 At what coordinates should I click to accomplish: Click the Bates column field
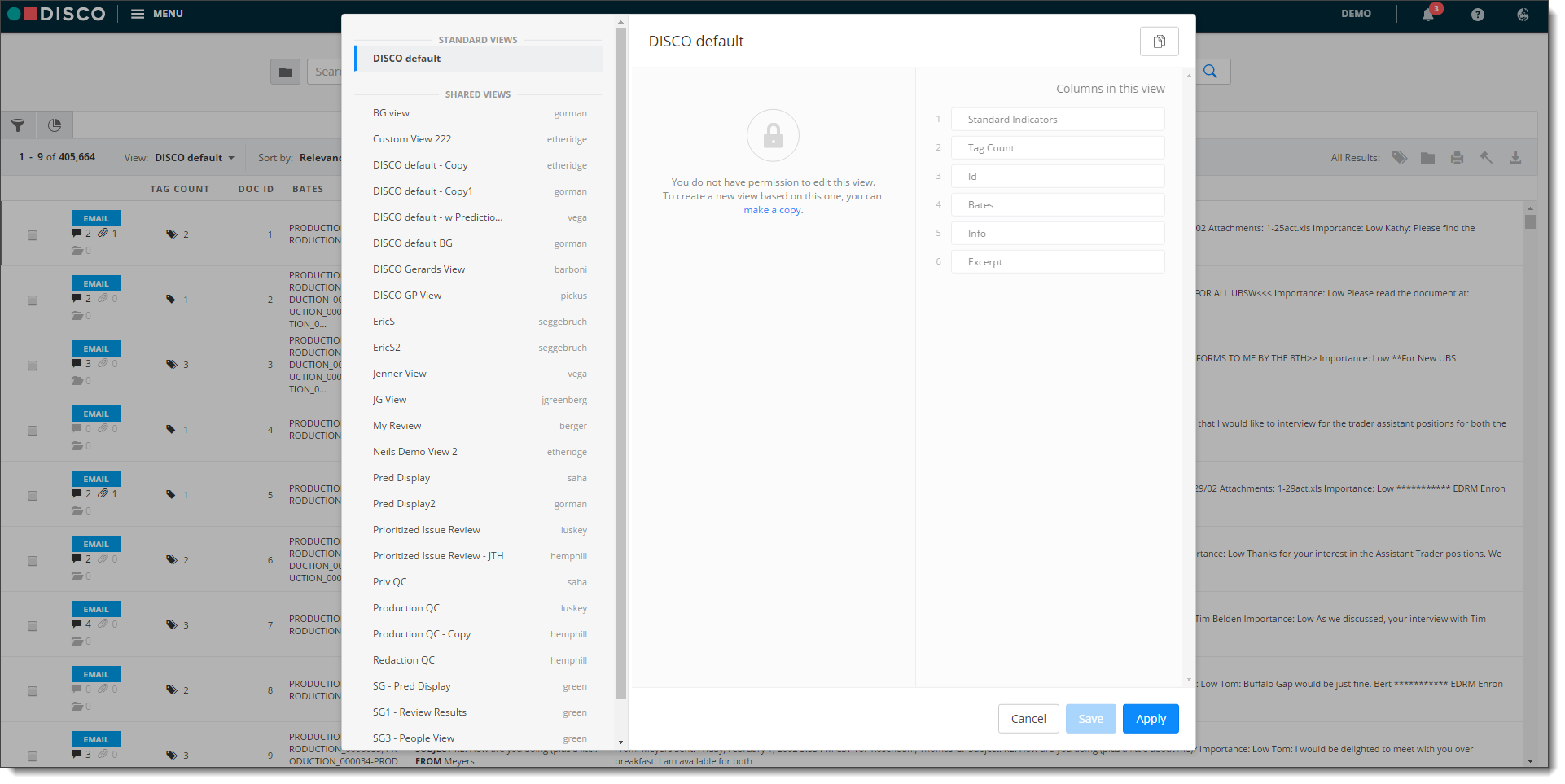[x=1058, y=205]
